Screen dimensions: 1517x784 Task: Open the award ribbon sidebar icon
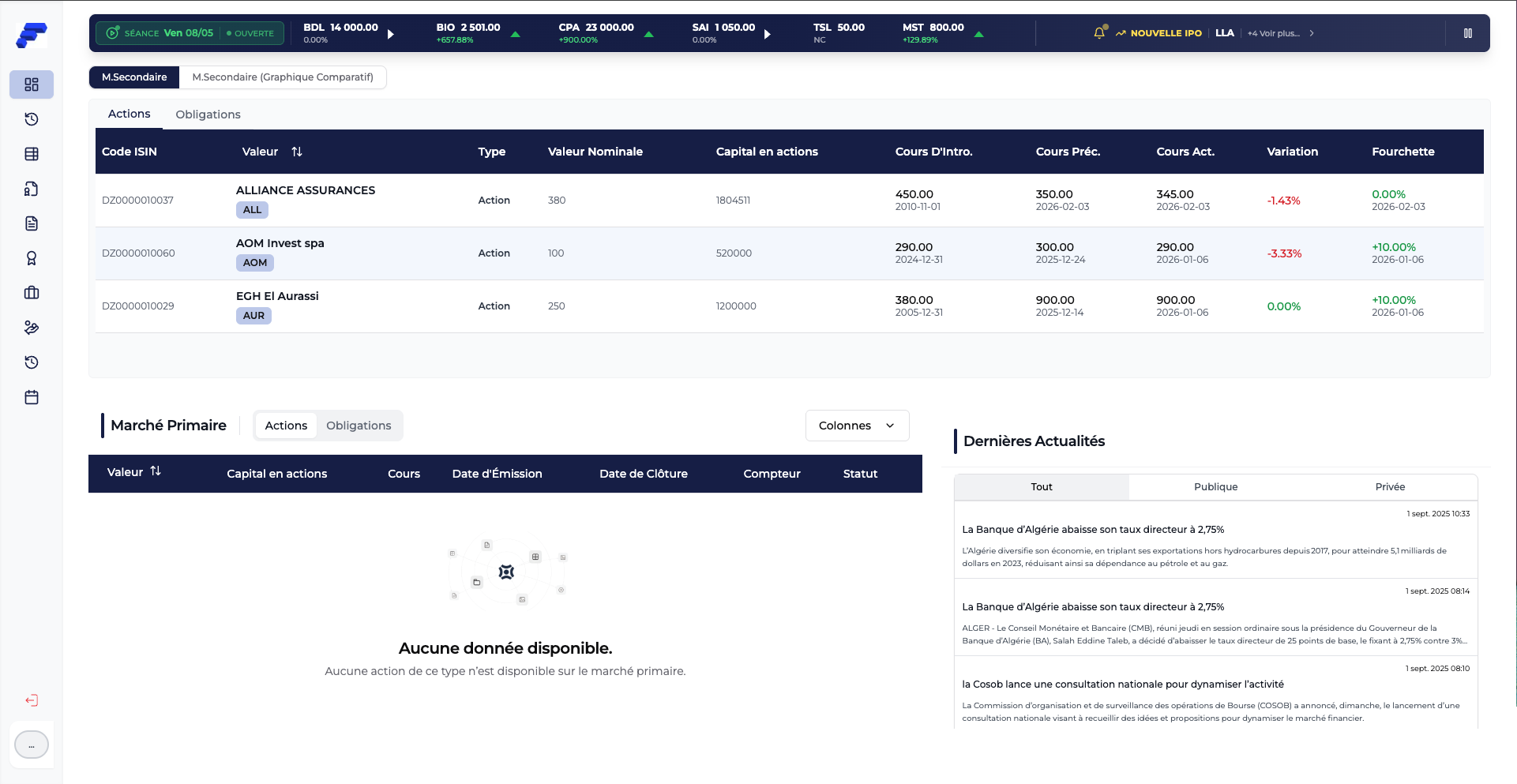click(x=32, y=258)
